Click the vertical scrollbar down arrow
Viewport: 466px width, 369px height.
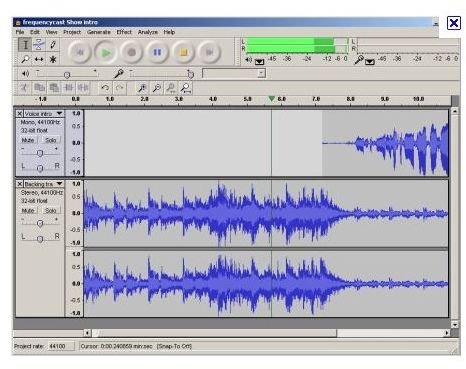[455, 324]
